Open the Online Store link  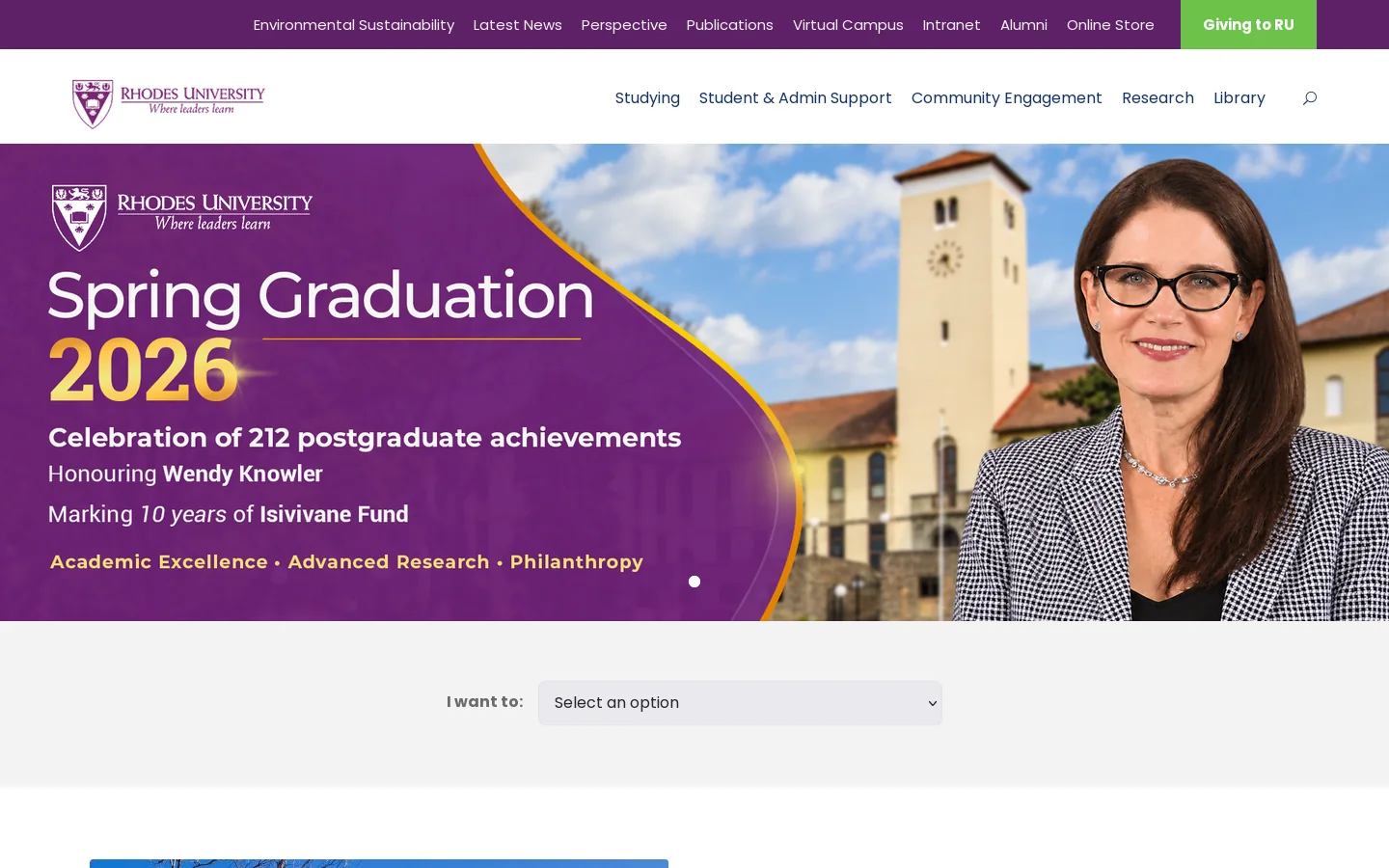point(1110,25)
